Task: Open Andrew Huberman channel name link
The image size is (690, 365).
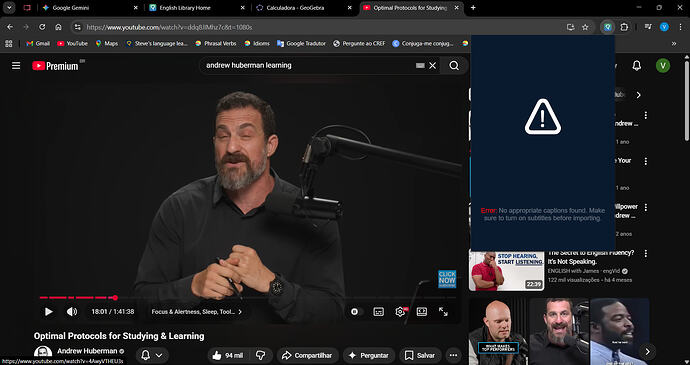Action: click(87, 351)
